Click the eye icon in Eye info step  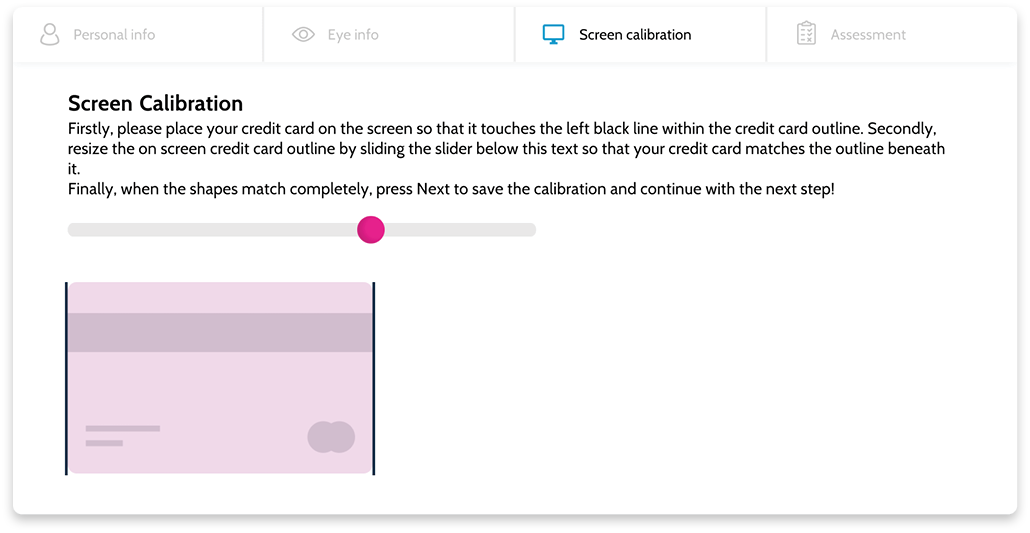(303, 34)
